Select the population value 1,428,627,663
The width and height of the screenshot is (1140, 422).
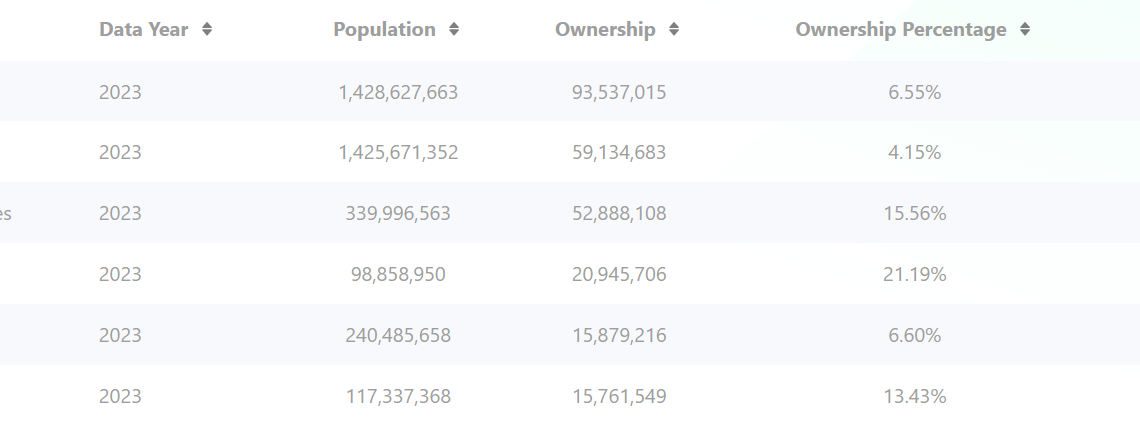[x=398, y=92]
